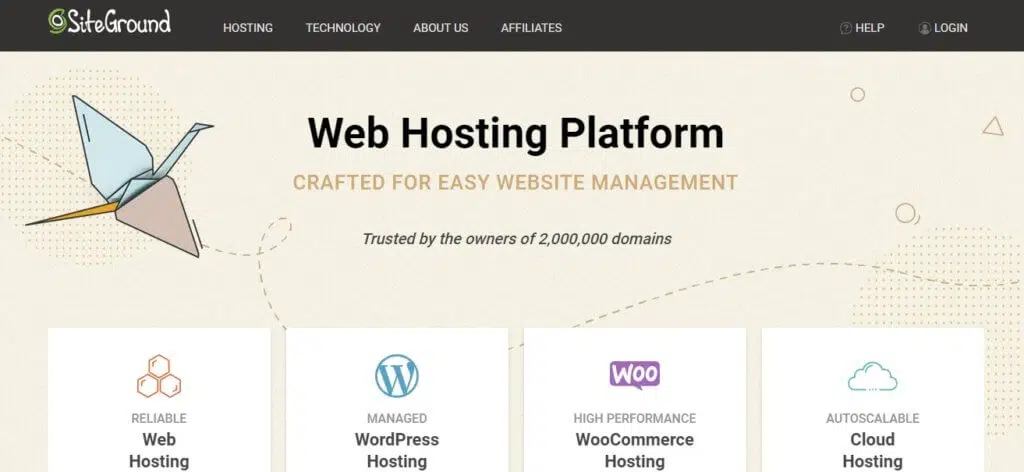This screenshot has width=1024, height=472.
Task: Click the SiteGround logo
Action: [x=110, y=22]
